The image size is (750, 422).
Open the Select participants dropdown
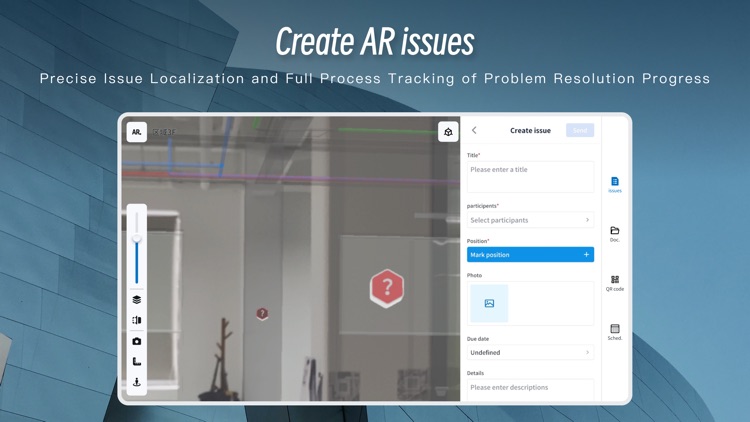tap(530, 220)
